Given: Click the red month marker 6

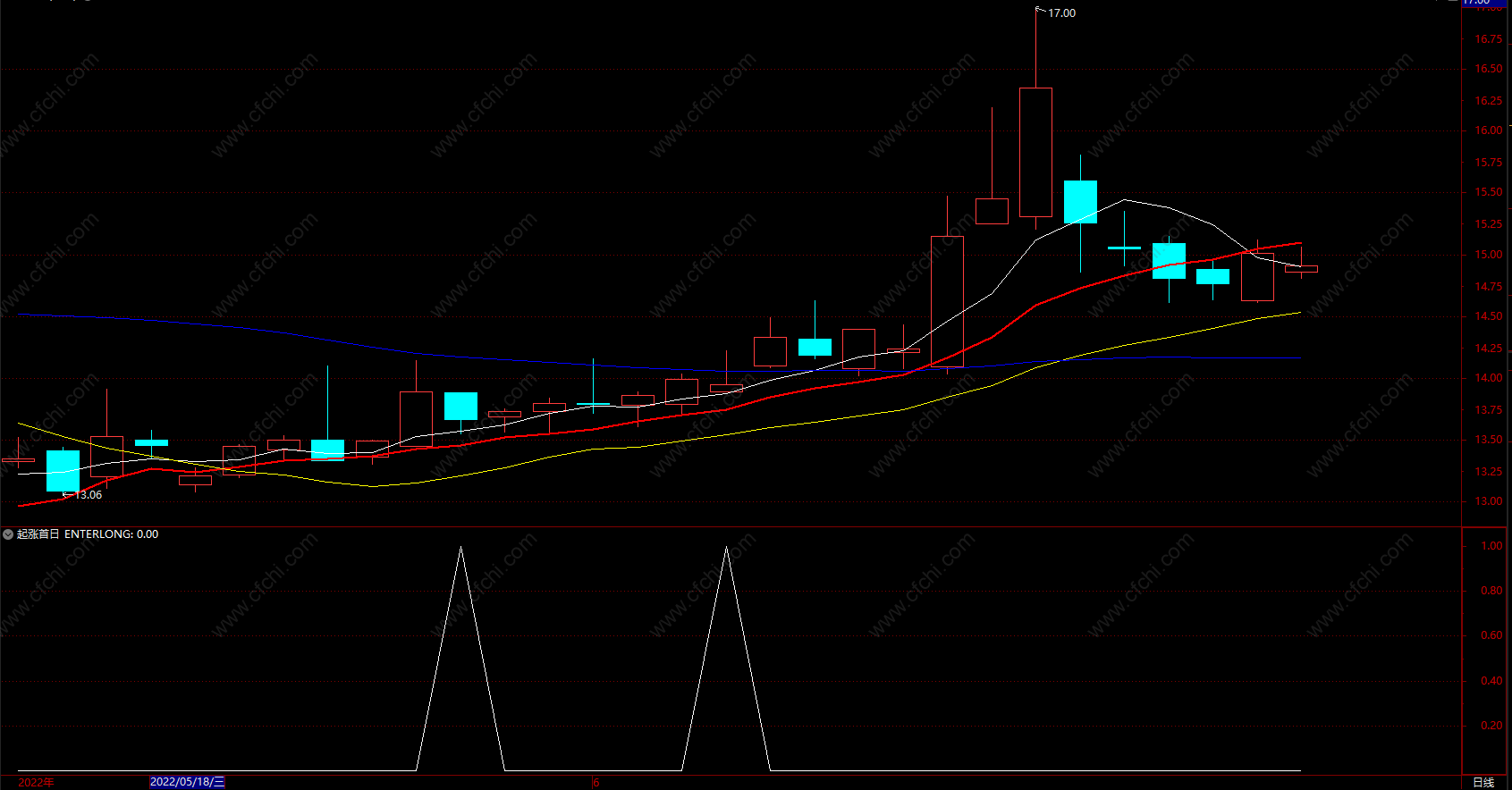Looking at the screenshot, I should point(596,783).
